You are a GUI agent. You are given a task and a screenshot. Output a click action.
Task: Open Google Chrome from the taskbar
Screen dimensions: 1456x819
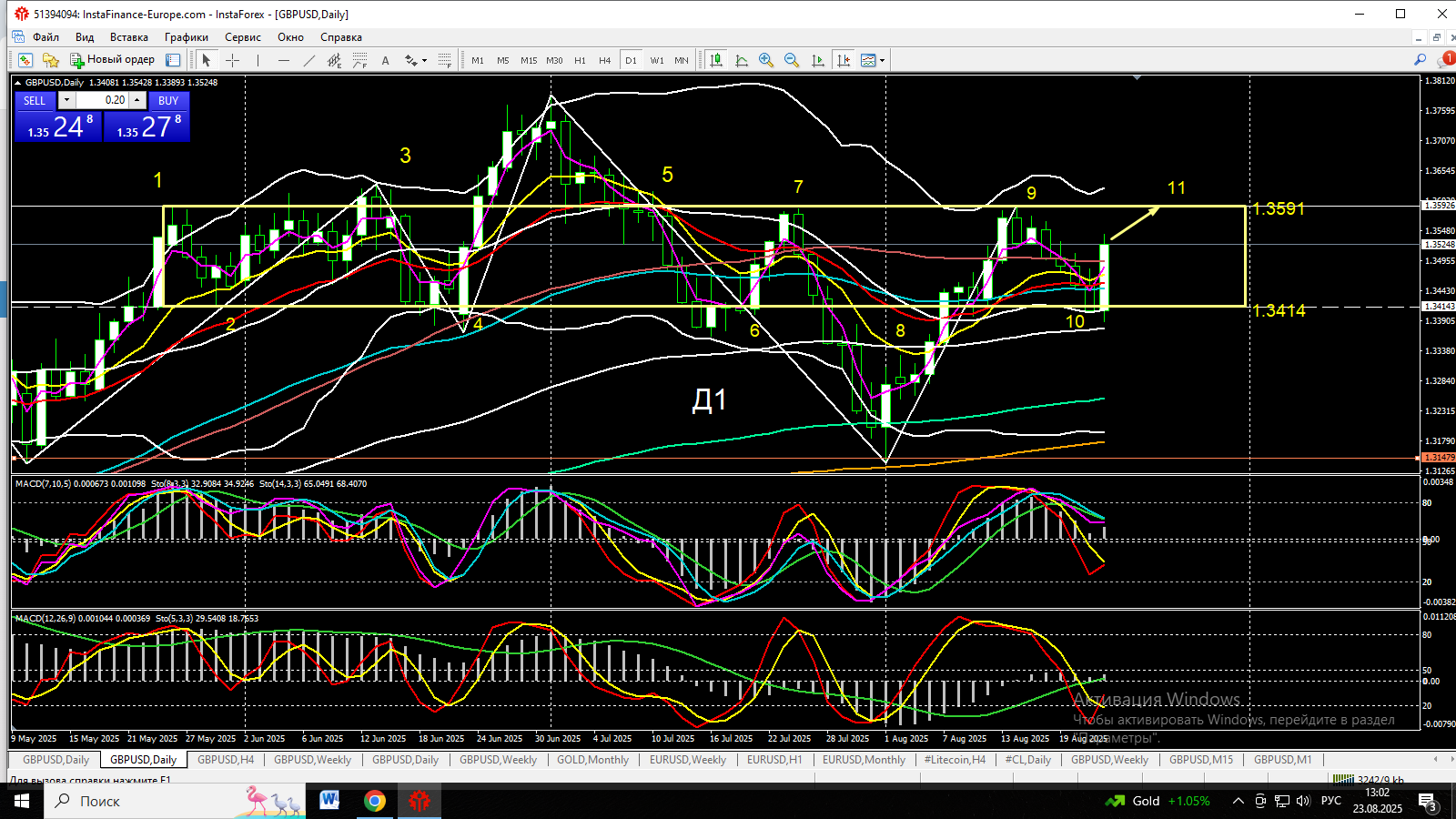375,801
